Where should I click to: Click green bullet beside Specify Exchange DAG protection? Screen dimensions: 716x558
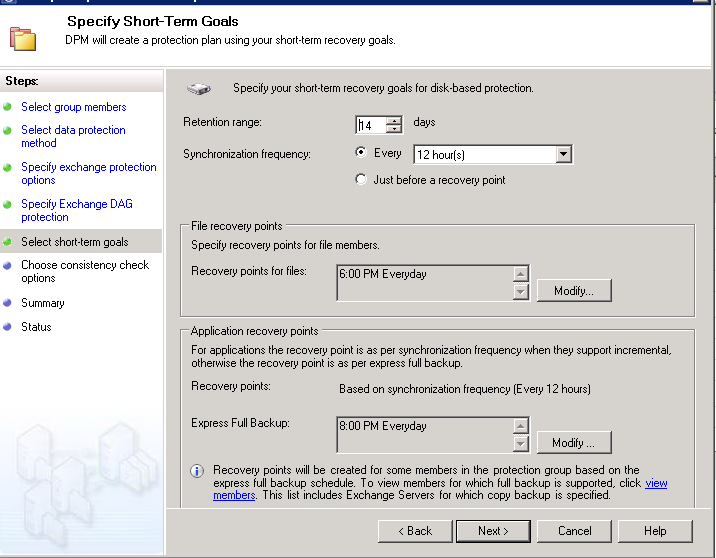7,204
